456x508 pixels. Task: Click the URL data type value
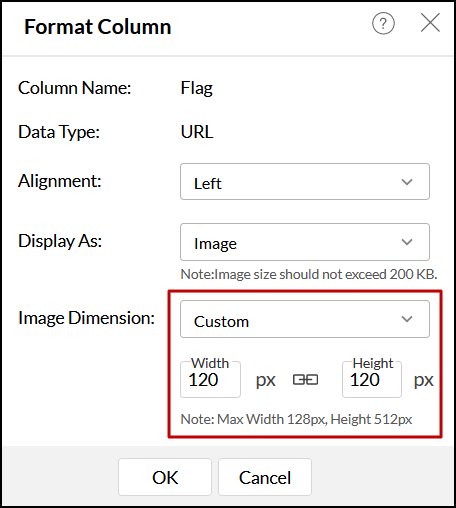pyautogui.click(x=197, y=132)
